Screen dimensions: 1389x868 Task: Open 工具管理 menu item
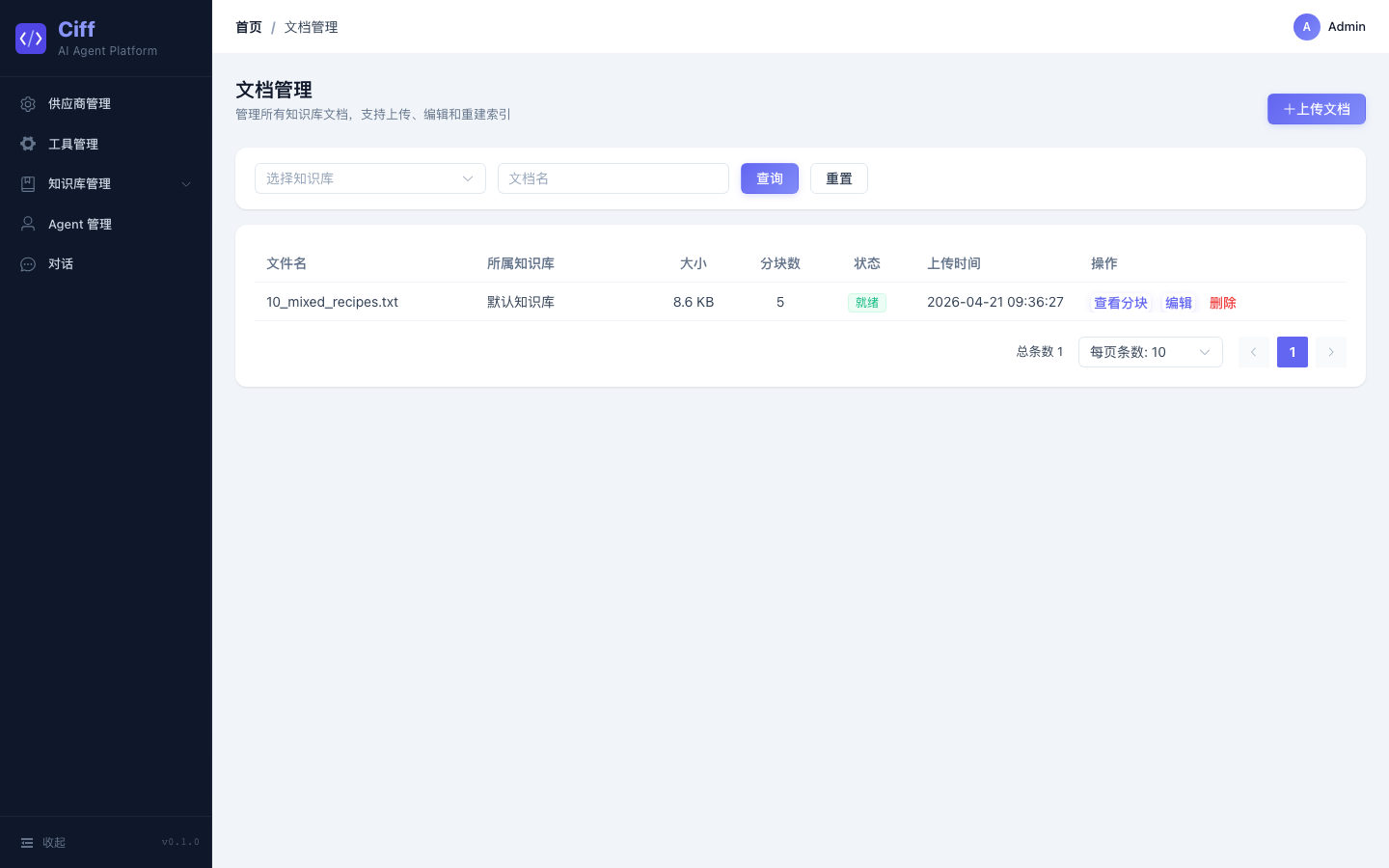click(106, 144)
